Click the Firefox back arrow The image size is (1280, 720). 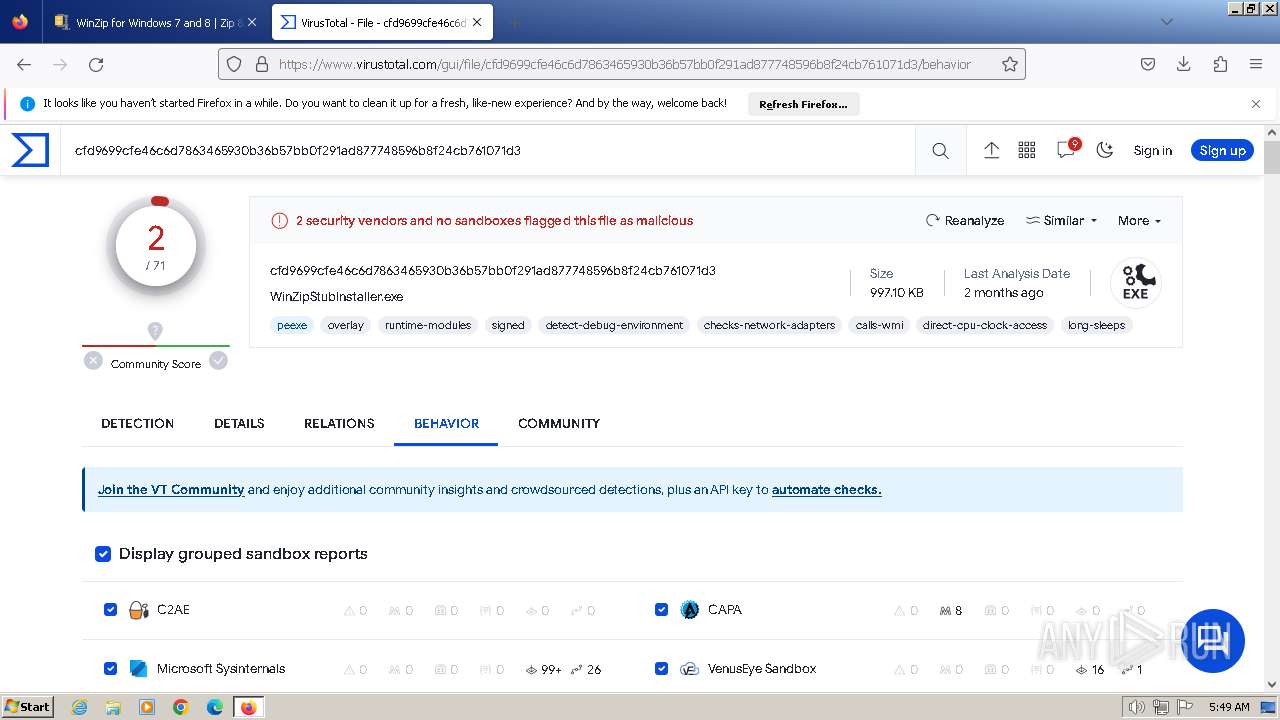pyautogui.click(x=24, y=64)
